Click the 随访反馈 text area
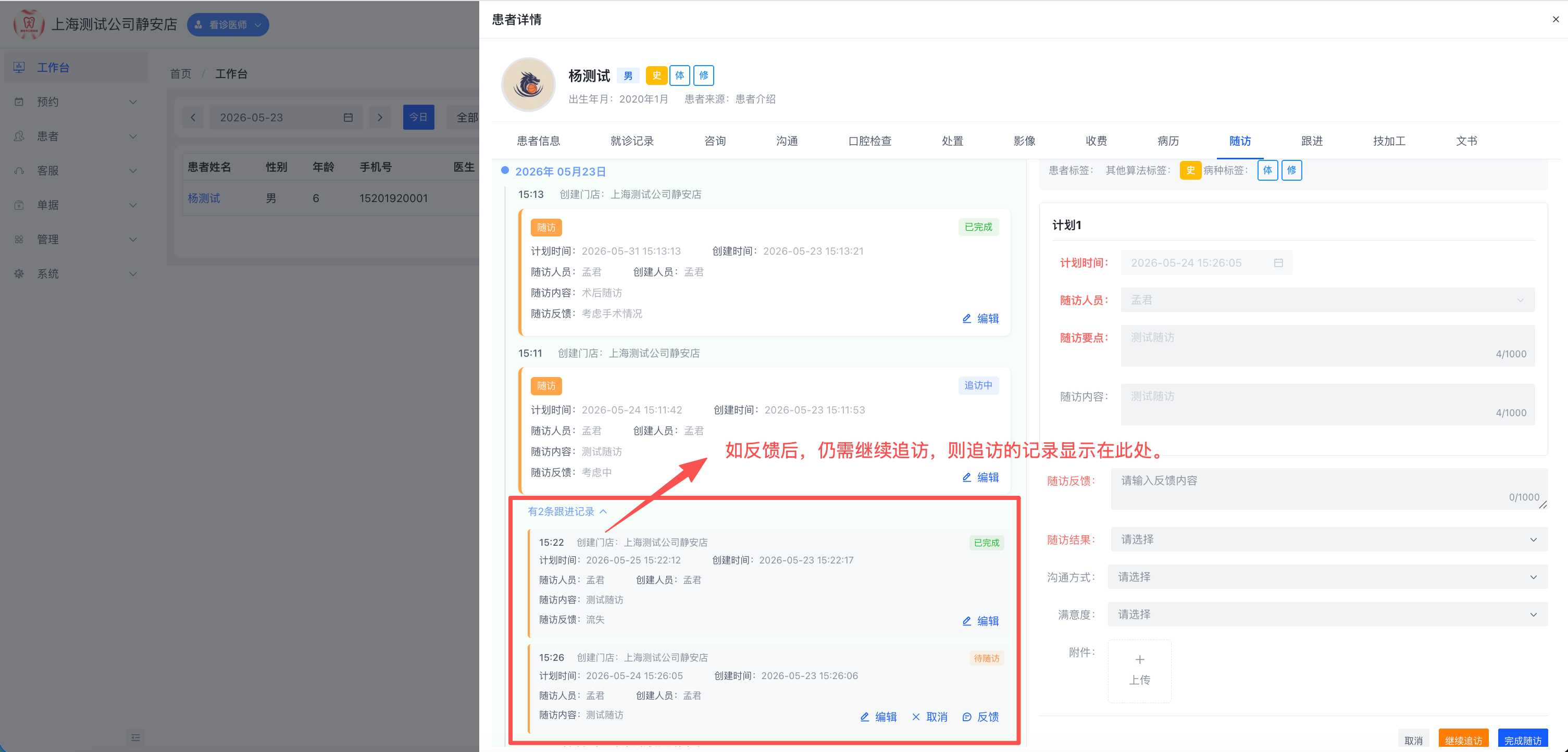Viewport: 1568px width, 752px height. (1329, 488)
